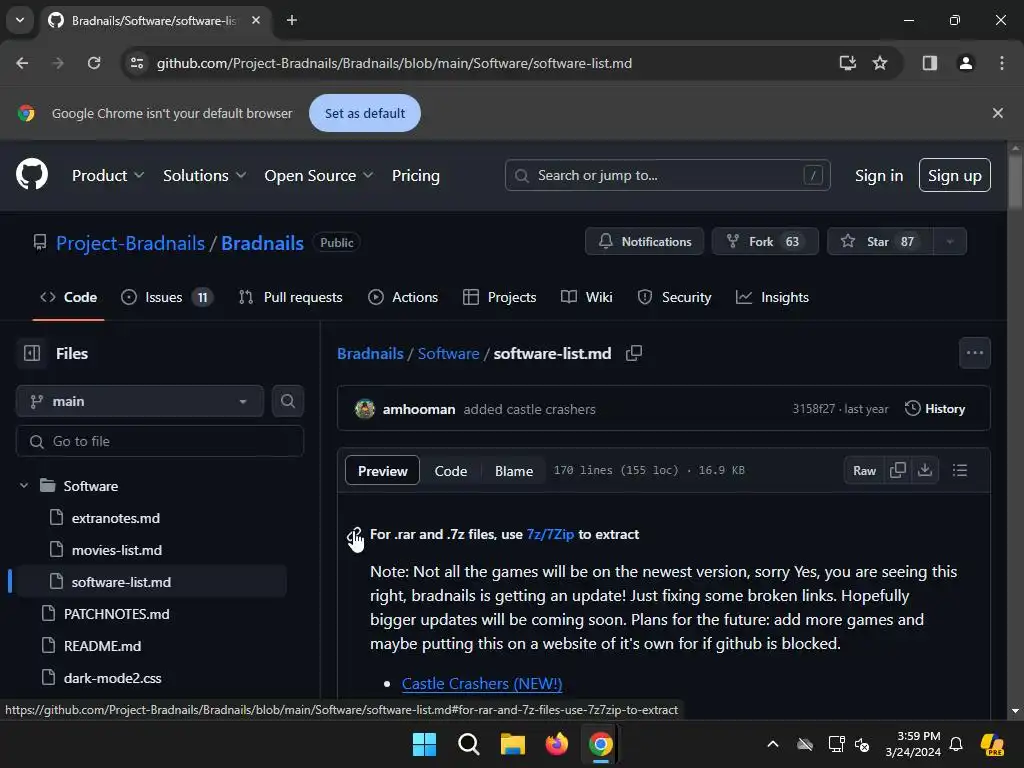Open the Wiki tab

tap(586, 297)
